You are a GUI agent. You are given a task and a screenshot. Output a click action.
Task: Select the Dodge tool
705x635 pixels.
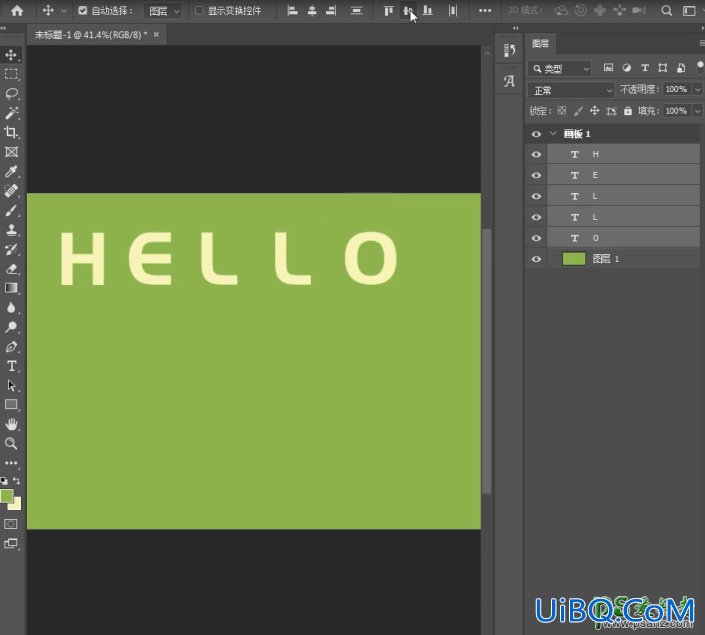click(11, 327)
